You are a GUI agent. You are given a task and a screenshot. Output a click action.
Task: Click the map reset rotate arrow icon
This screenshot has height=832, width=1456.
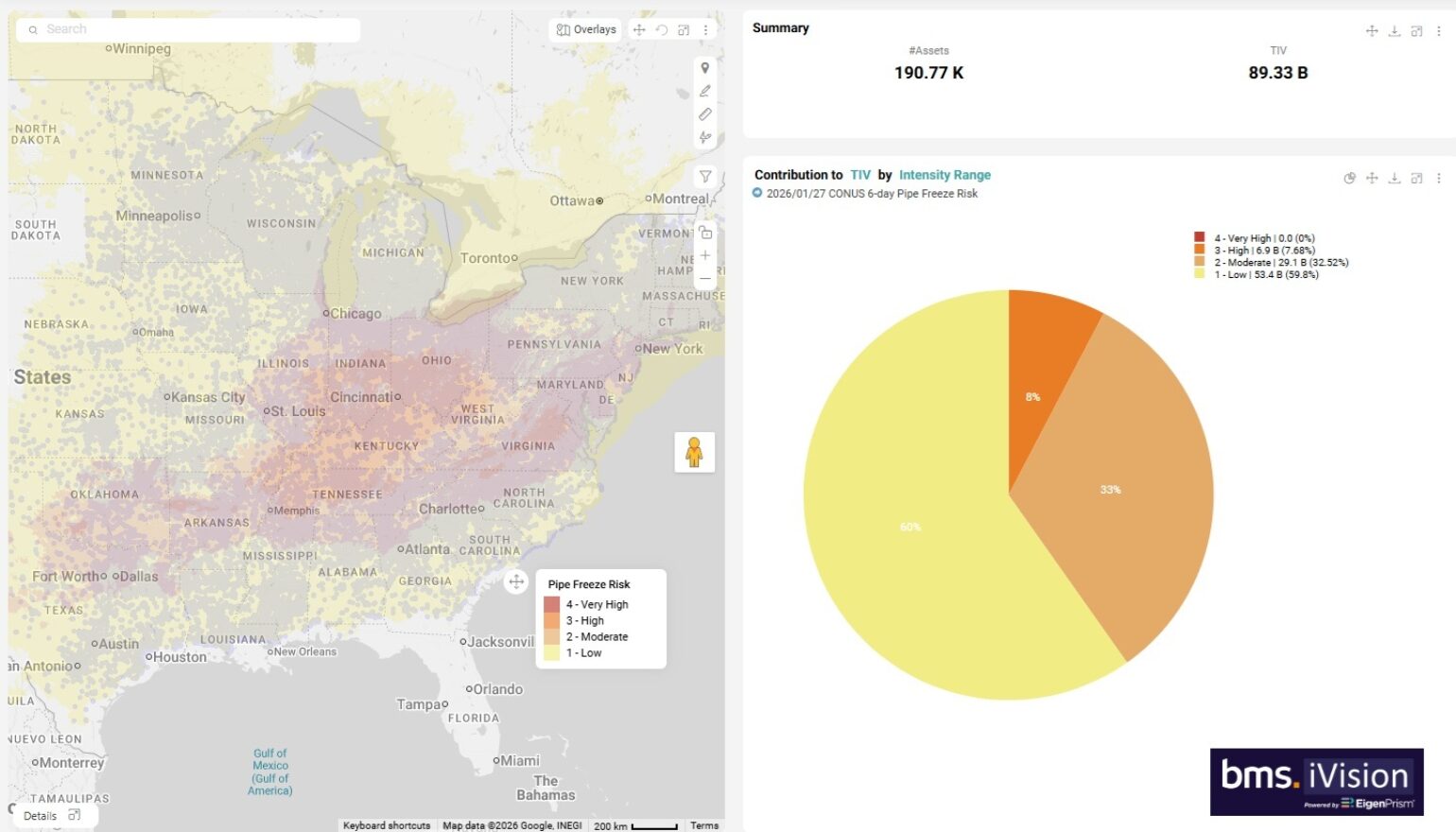tap(662, 30)
